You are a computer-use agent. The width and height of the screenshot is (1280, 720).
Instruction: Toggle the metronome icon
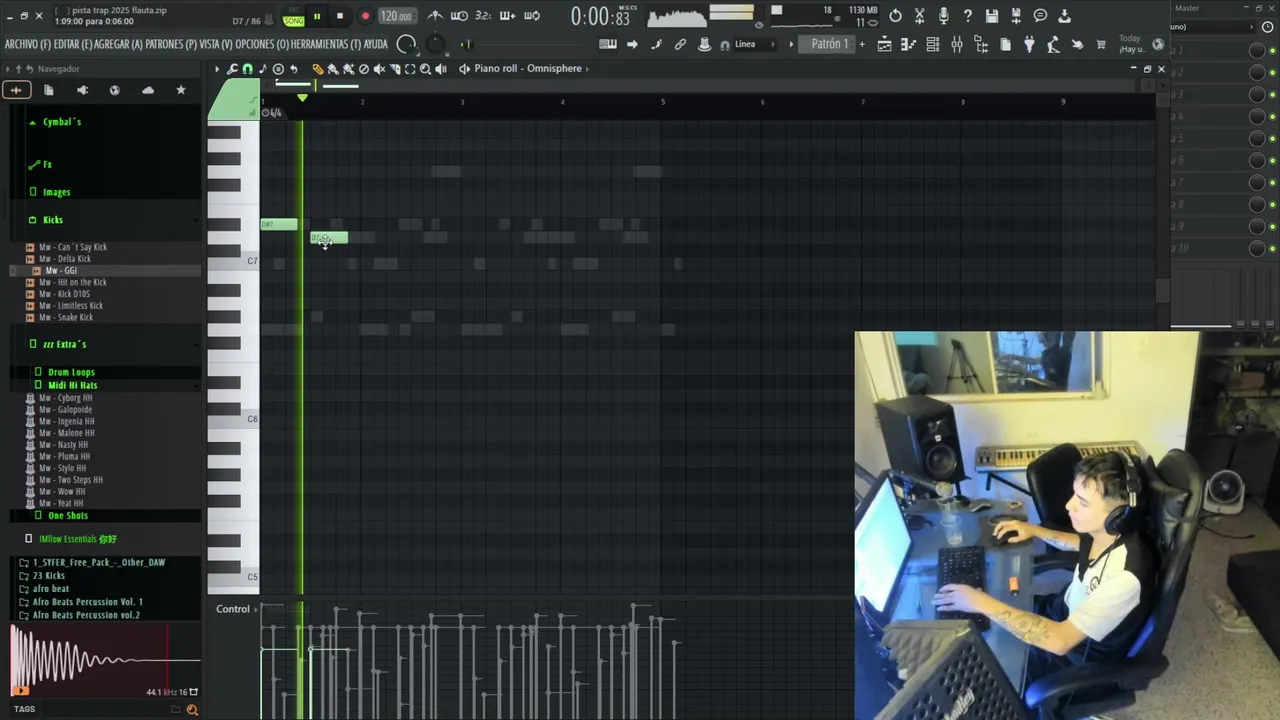click(435, 15)
